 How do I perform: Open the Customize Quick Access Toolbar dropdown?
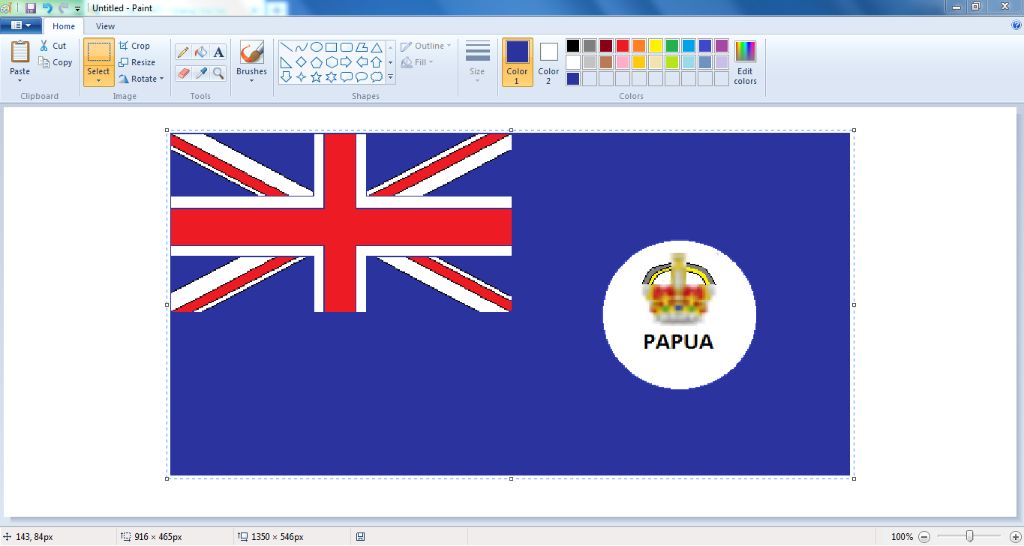(78, 8)
